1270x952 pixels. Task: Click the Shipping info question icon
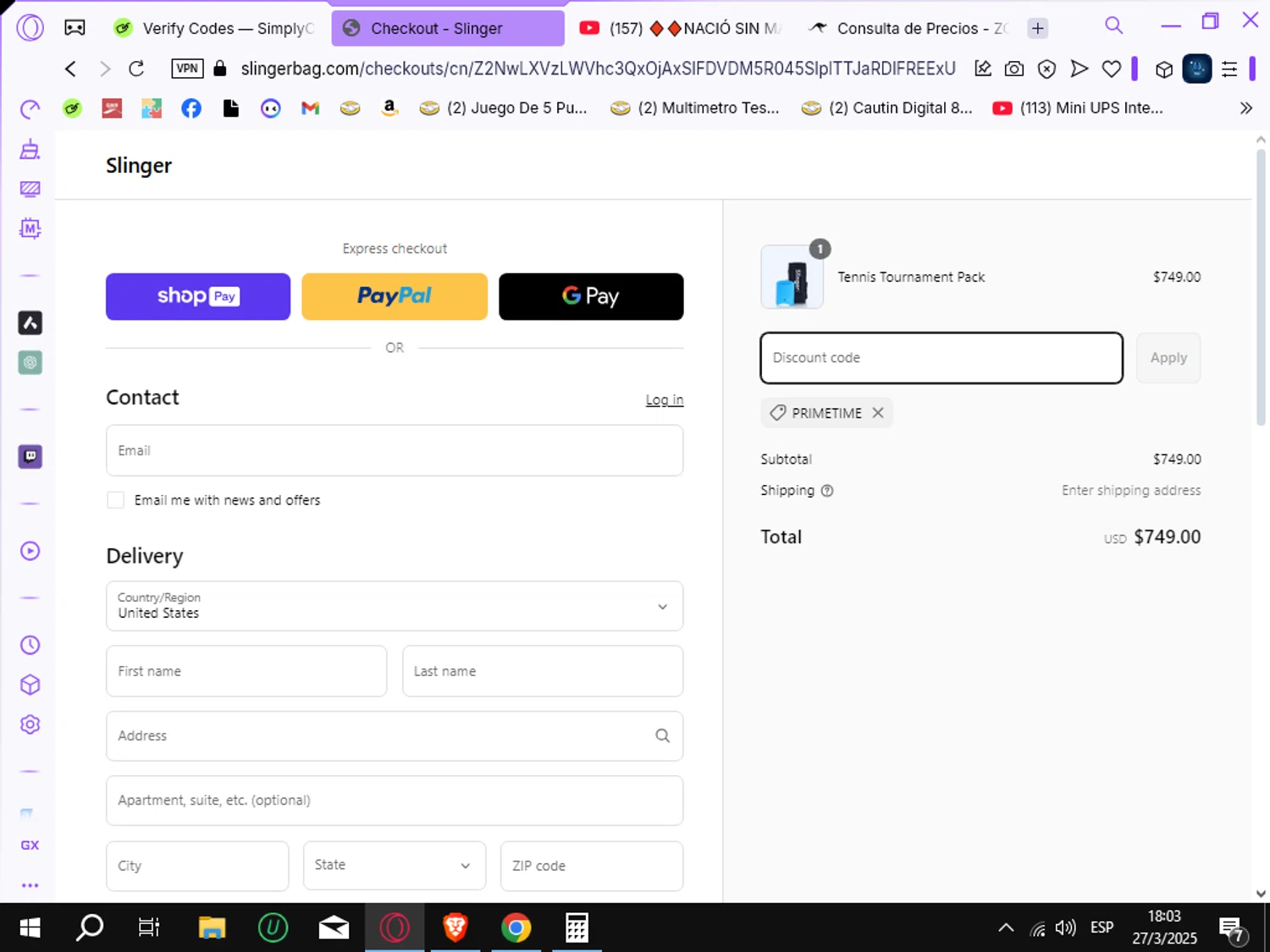tap(827, 491)
